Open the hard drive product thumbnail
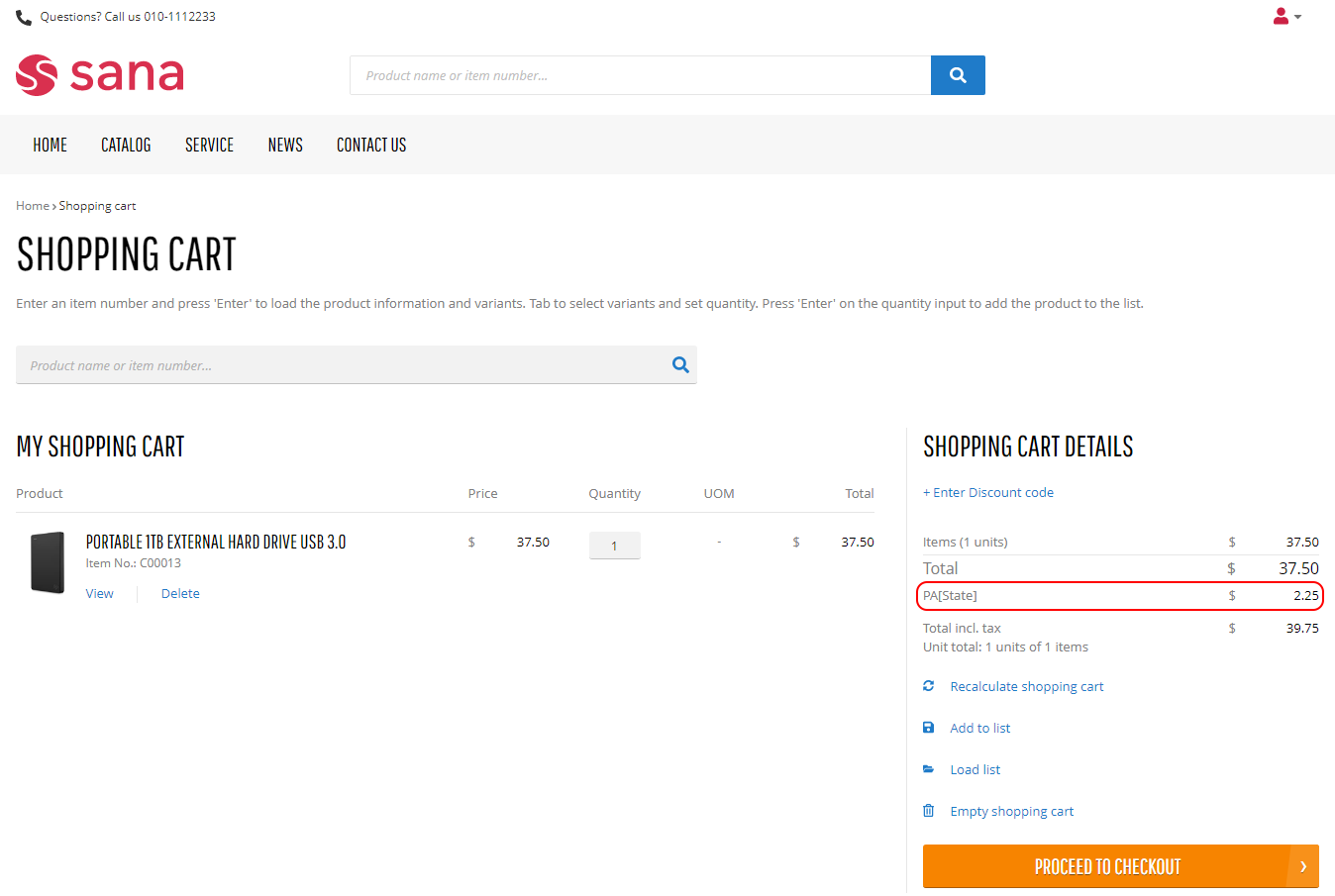Viewport: 1335px width, 896px height. pos(48,562)
